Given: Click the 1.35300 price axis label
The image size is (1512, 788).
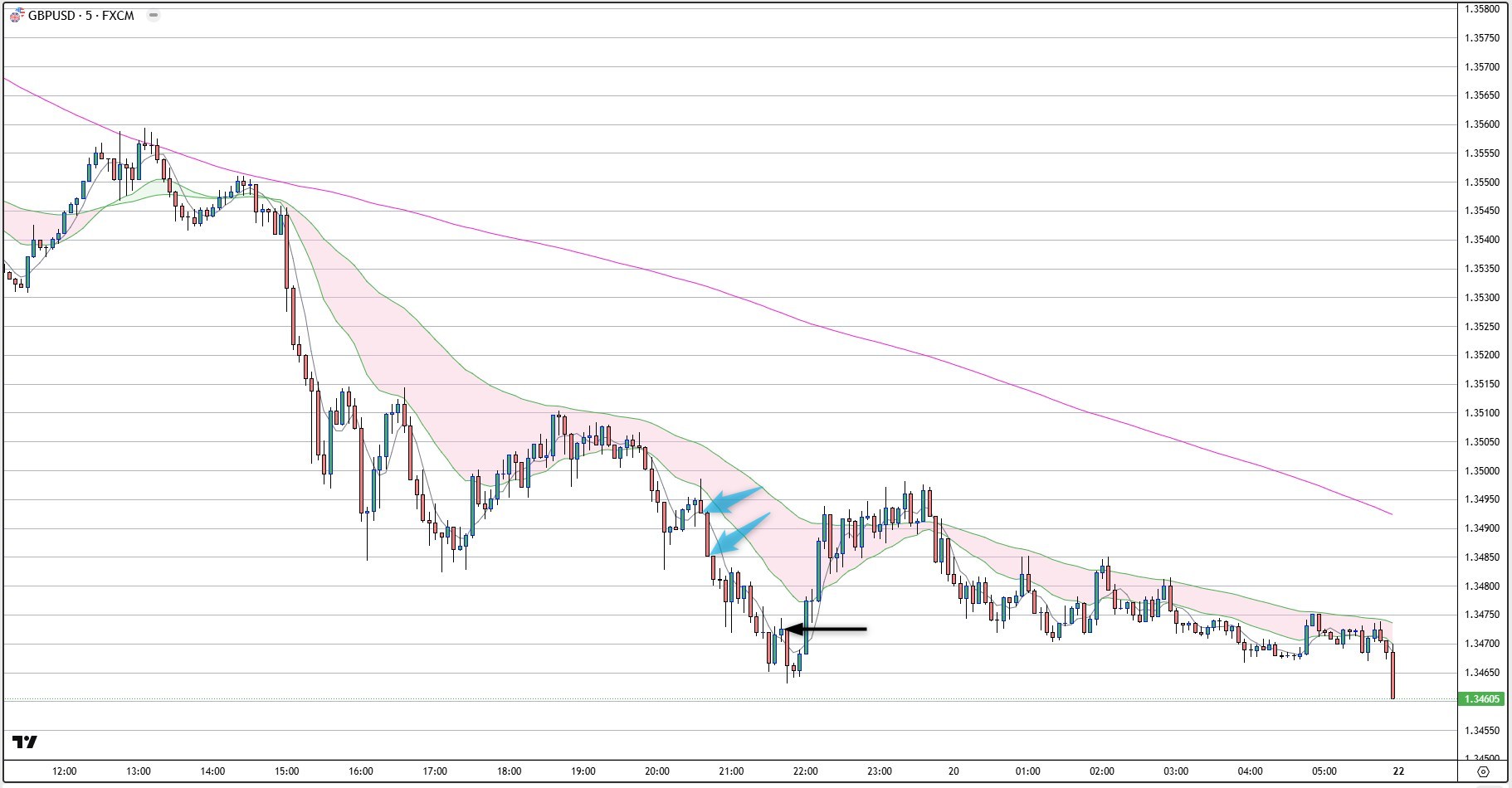Looking at the screenshot, I should pyautogui.click(x=1481, y=298).
